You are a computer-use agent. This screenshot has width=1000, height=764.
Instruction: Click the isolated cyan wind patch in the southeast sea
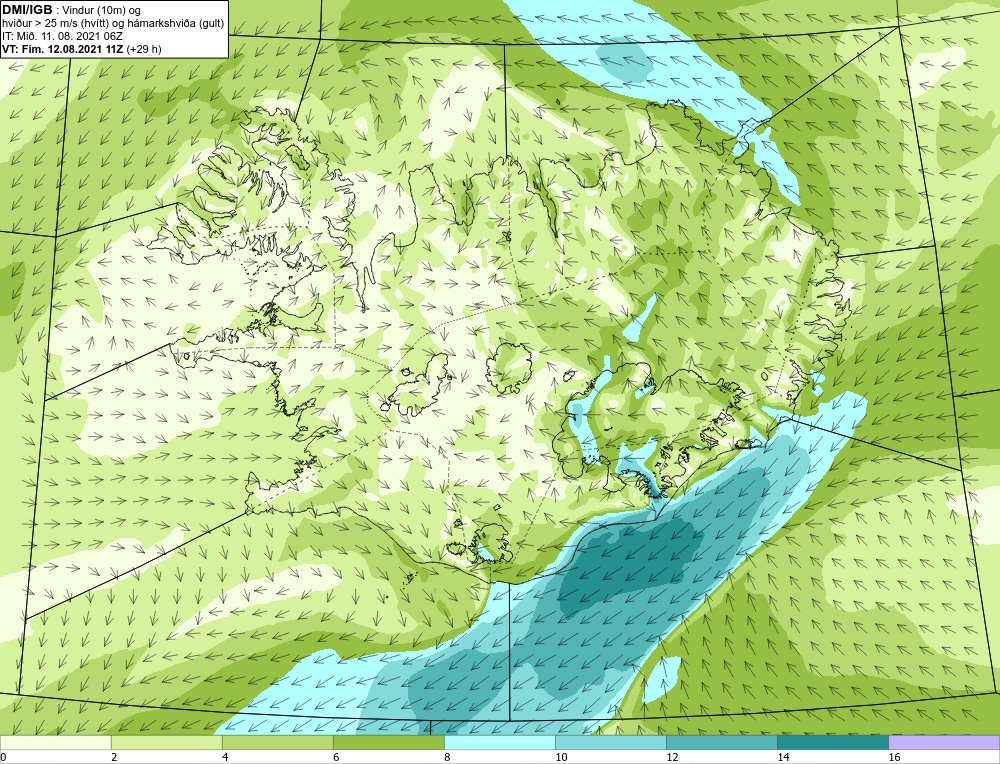click(661, 679)
